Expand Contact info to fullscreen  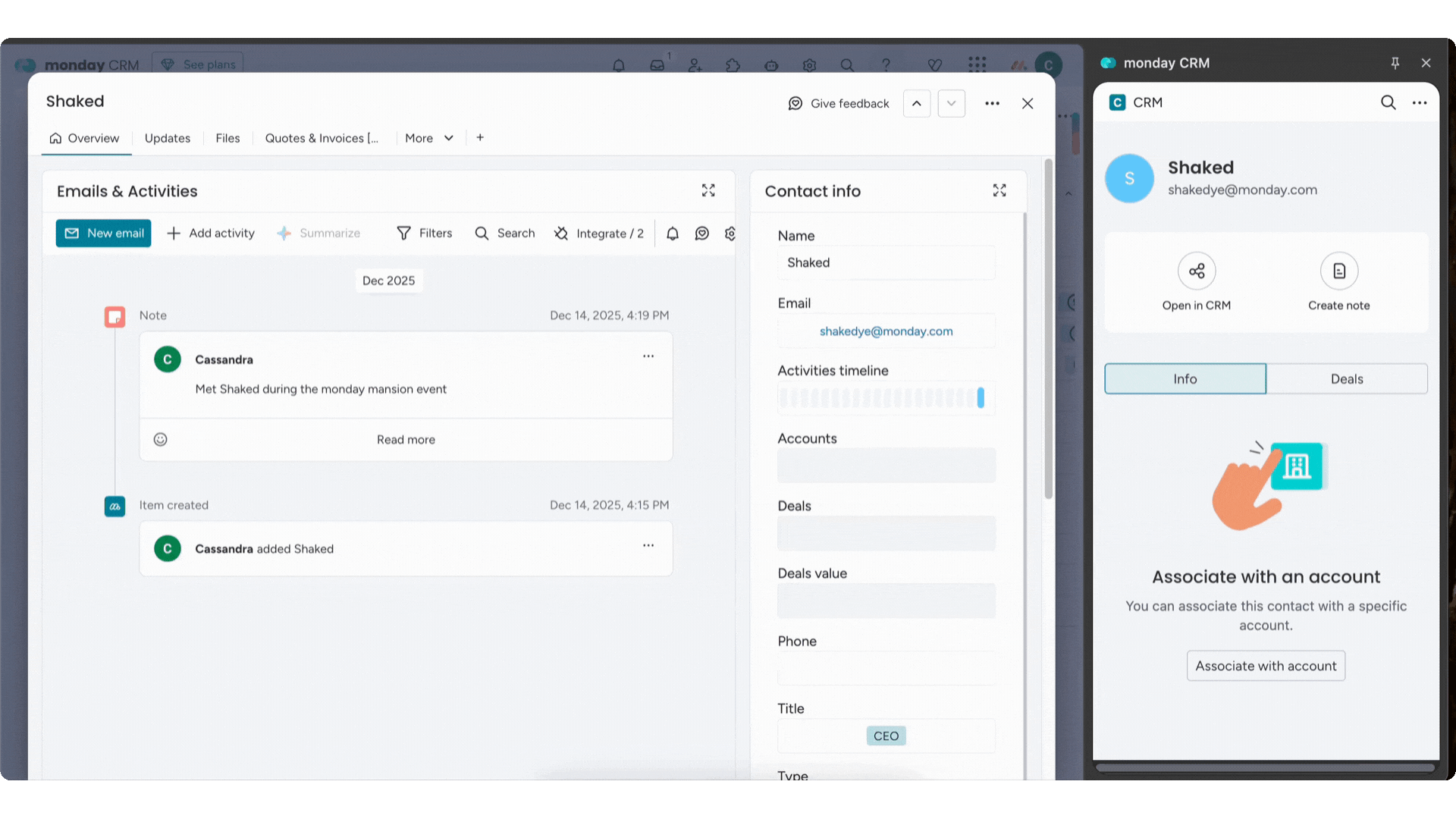999,190
